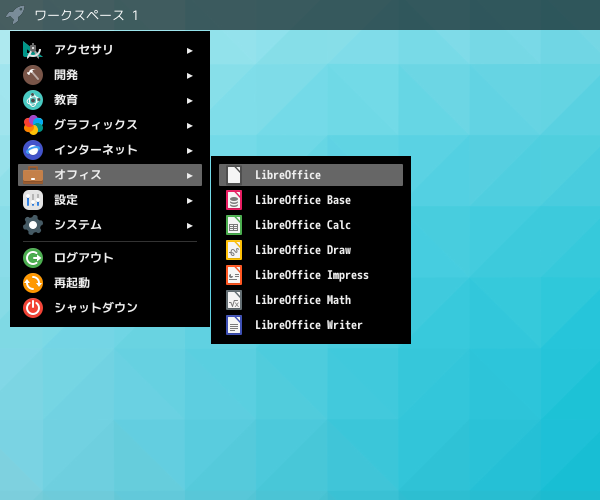The height and width of the screenshot is (500, 600).
Task: Launch LibreOffice Base
Action: pyautogui.click(x=311, y=200)
